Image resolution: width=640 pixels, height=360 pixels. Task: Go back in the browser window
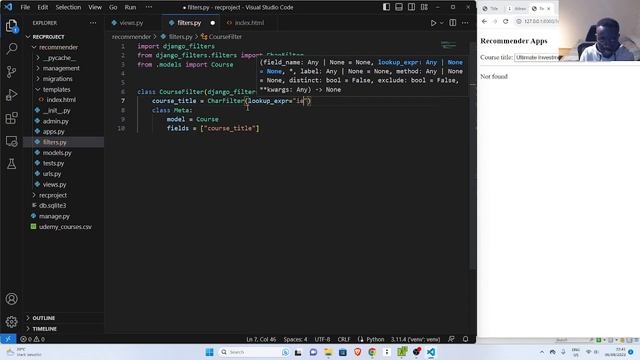484,21
